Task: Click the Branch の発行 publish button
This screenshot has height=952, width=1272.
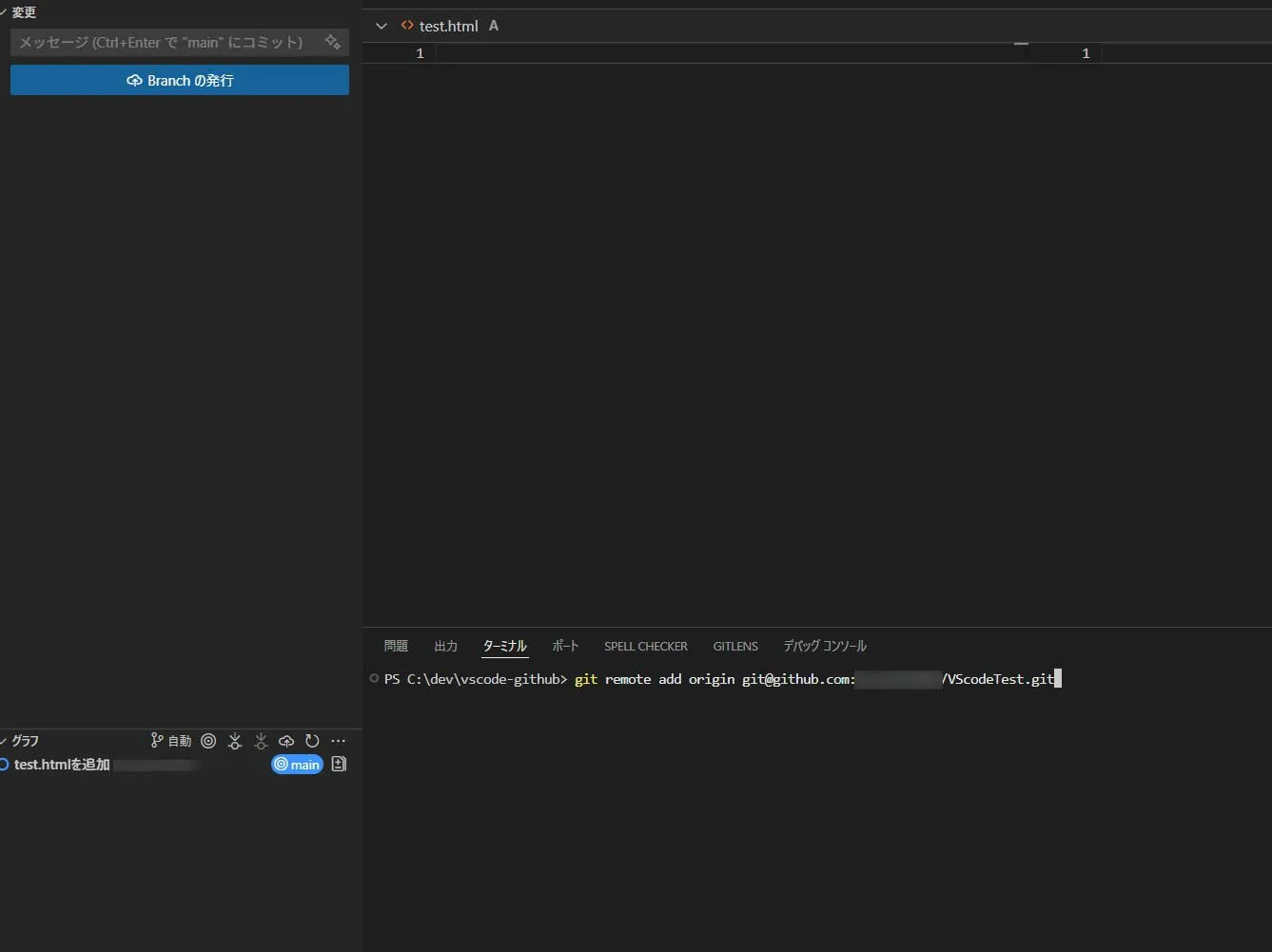Action: (x=179, y=81)
